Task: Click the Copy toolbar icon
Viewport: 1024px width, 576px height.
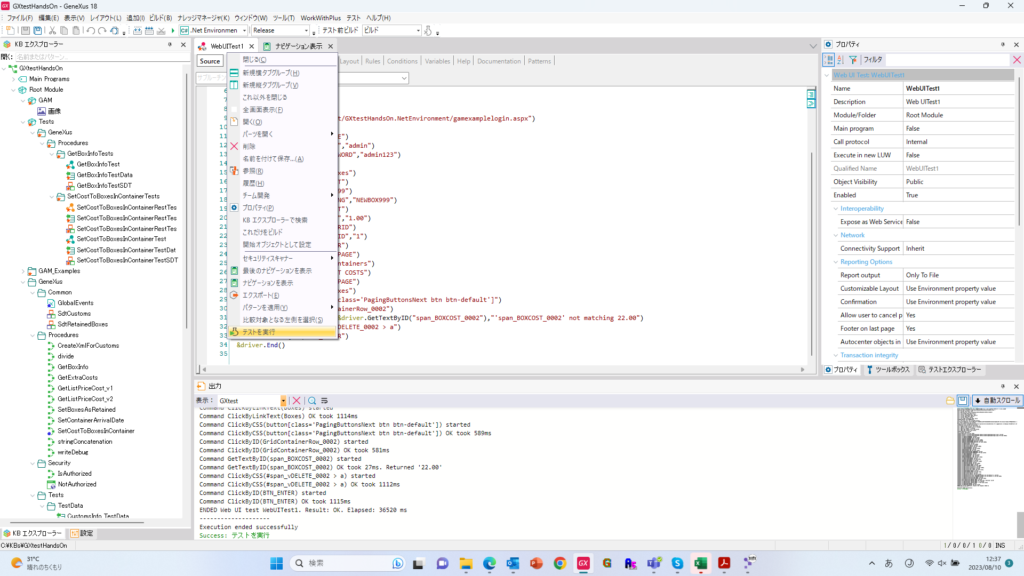Action: 64,31
